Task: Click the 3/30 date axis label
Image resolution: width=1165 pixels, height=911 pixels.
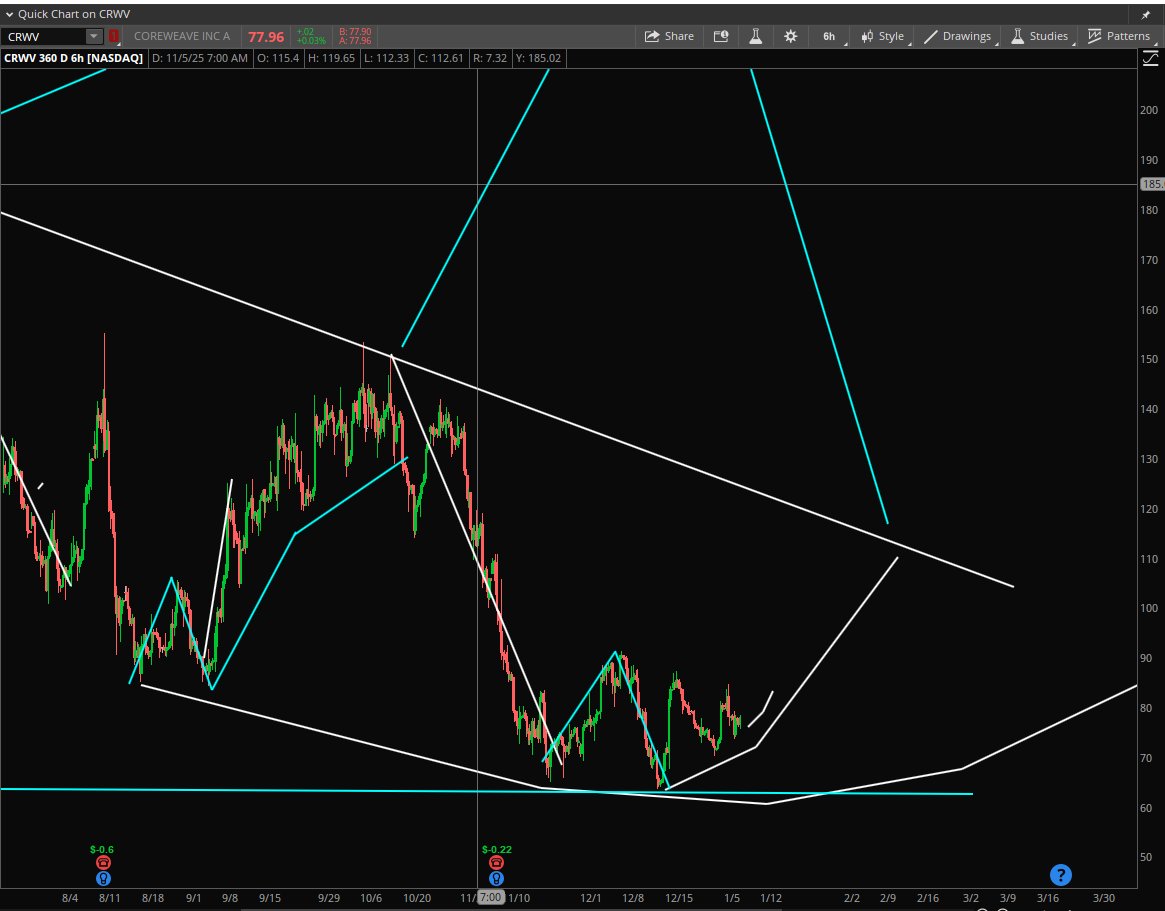Action: 1104,898
